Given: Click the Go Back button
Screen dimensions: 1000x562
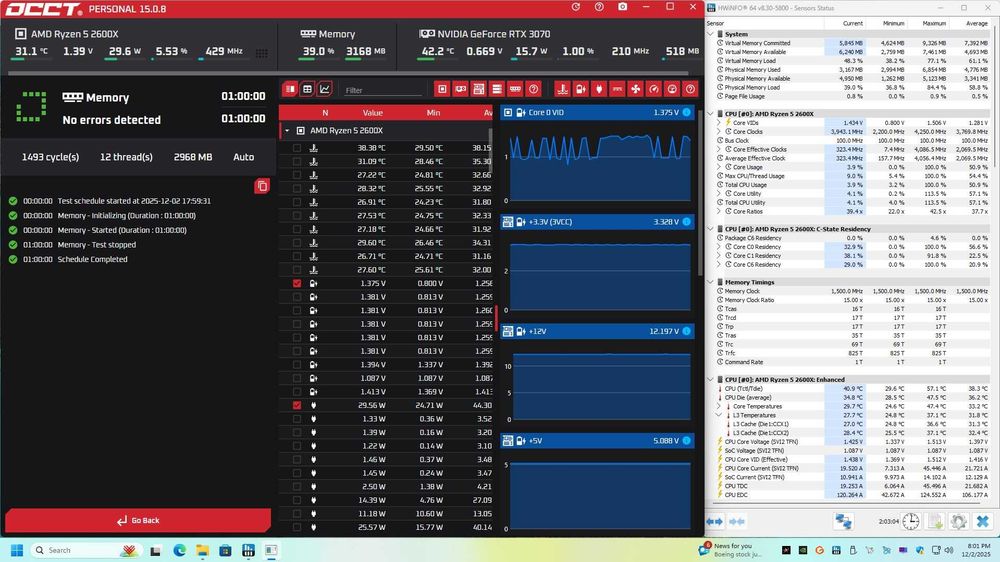Looking at the screenshot, I should (138, 521).
